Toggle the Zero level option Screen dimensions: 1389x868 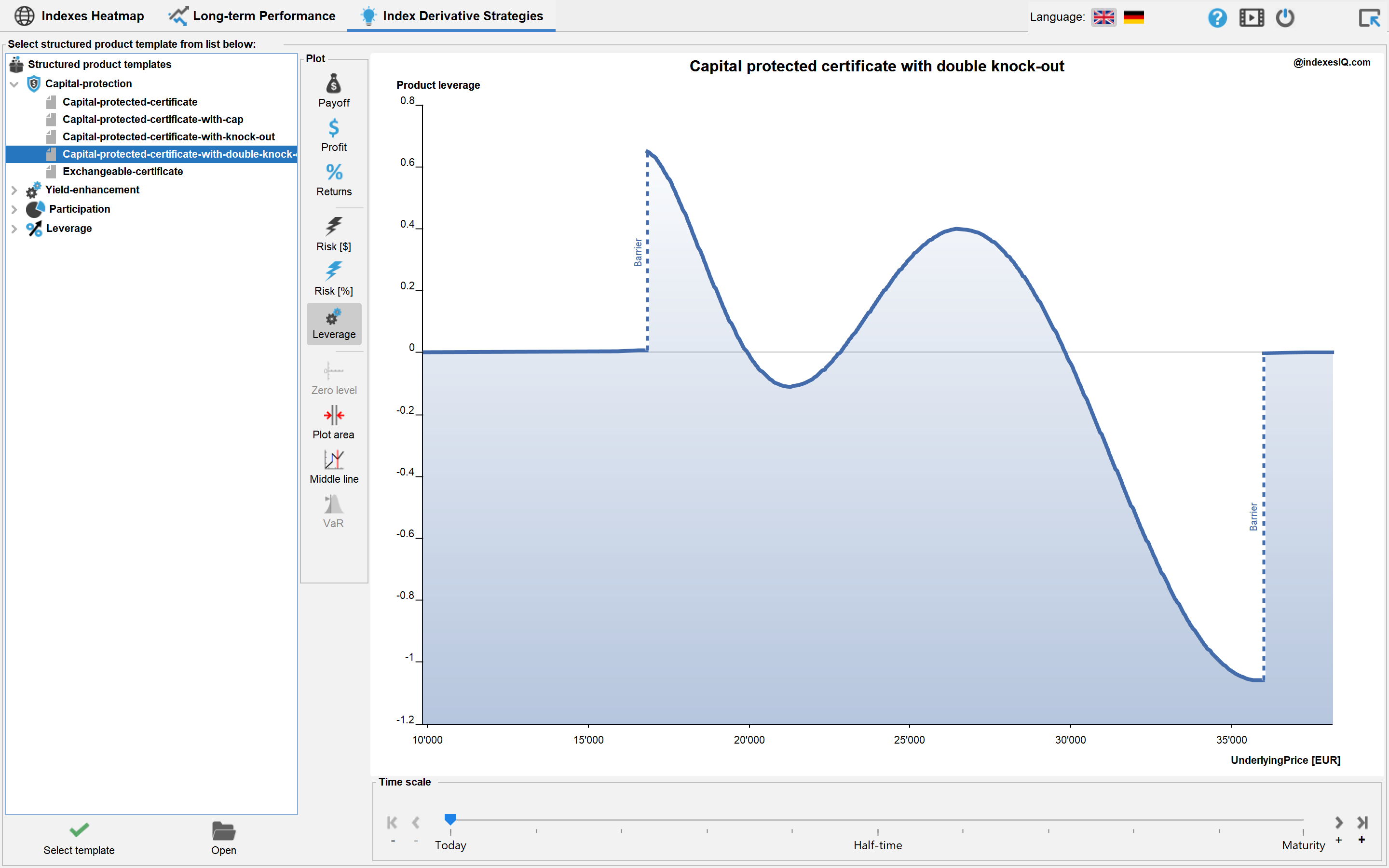[x=333, y=379]
